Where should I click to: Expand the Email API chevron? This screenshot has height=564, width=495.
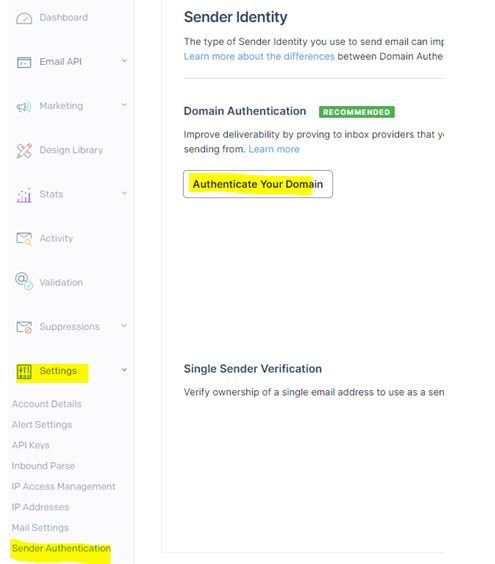tap(124, 60)
